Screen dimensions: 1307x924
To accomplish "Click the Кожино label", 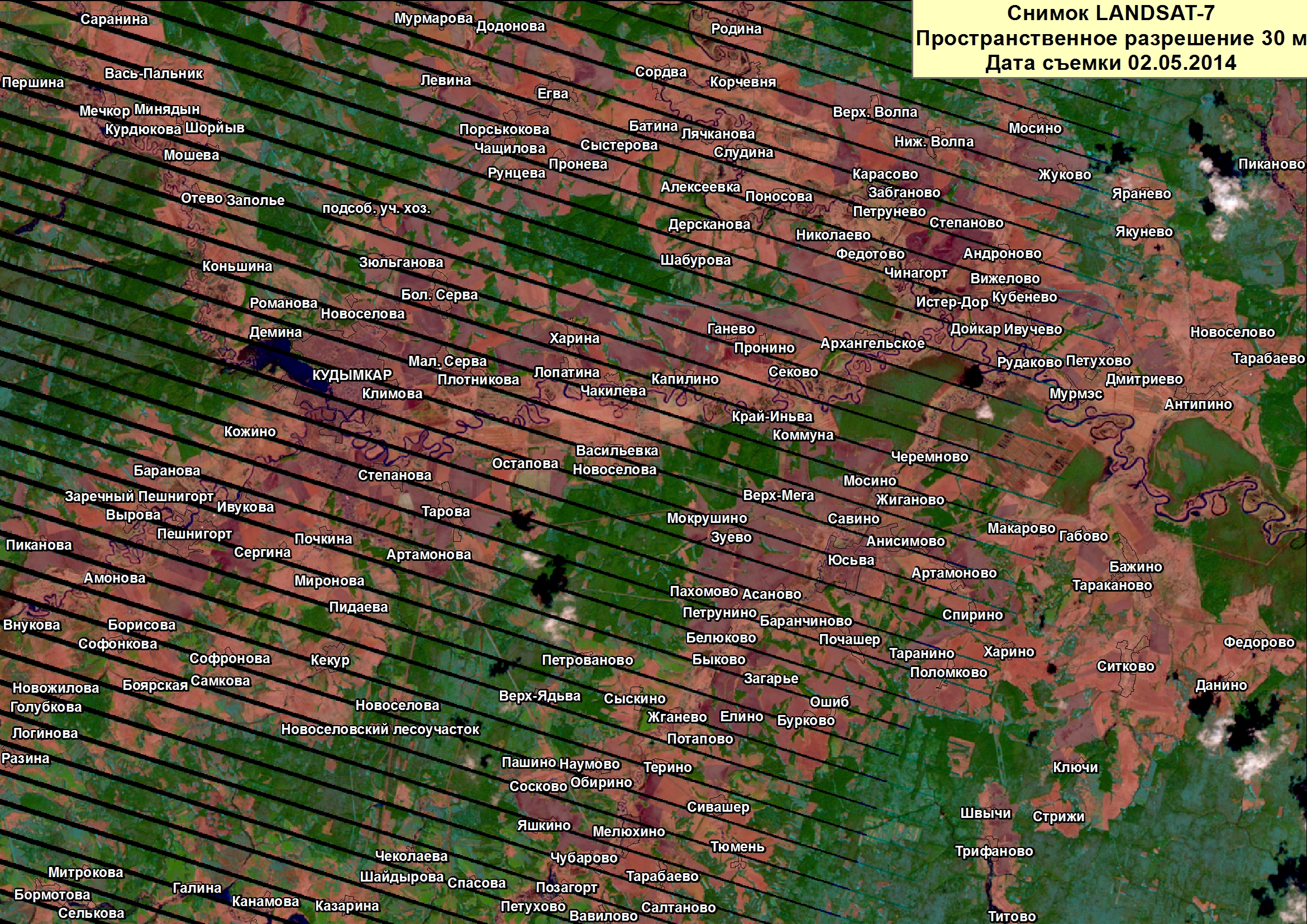I will click(250, 431).
